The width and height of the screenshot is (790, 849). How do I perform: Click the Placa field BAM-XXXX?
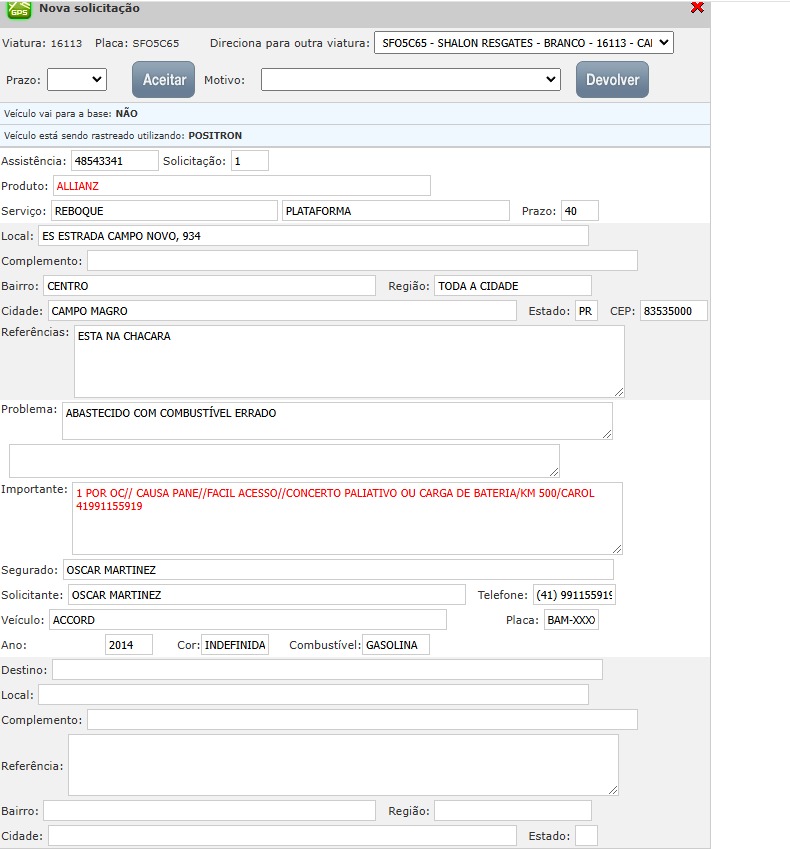point(571,619)
